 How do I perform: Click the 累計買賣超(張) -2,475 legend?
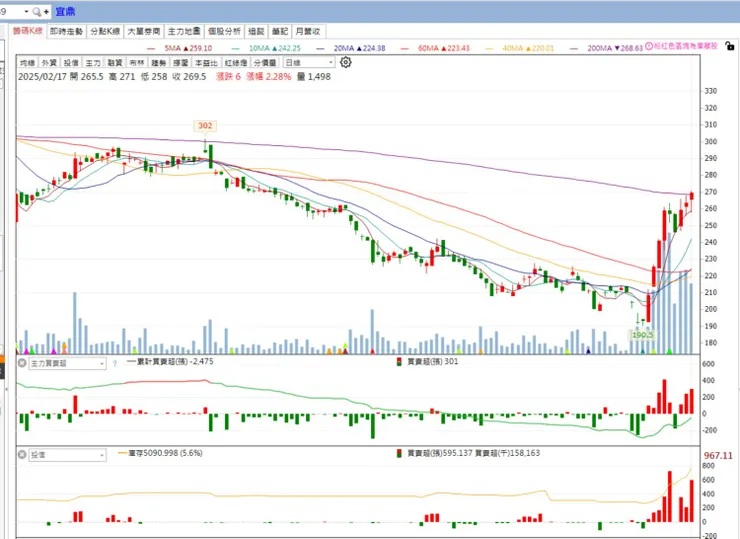(x=170, y=362)
